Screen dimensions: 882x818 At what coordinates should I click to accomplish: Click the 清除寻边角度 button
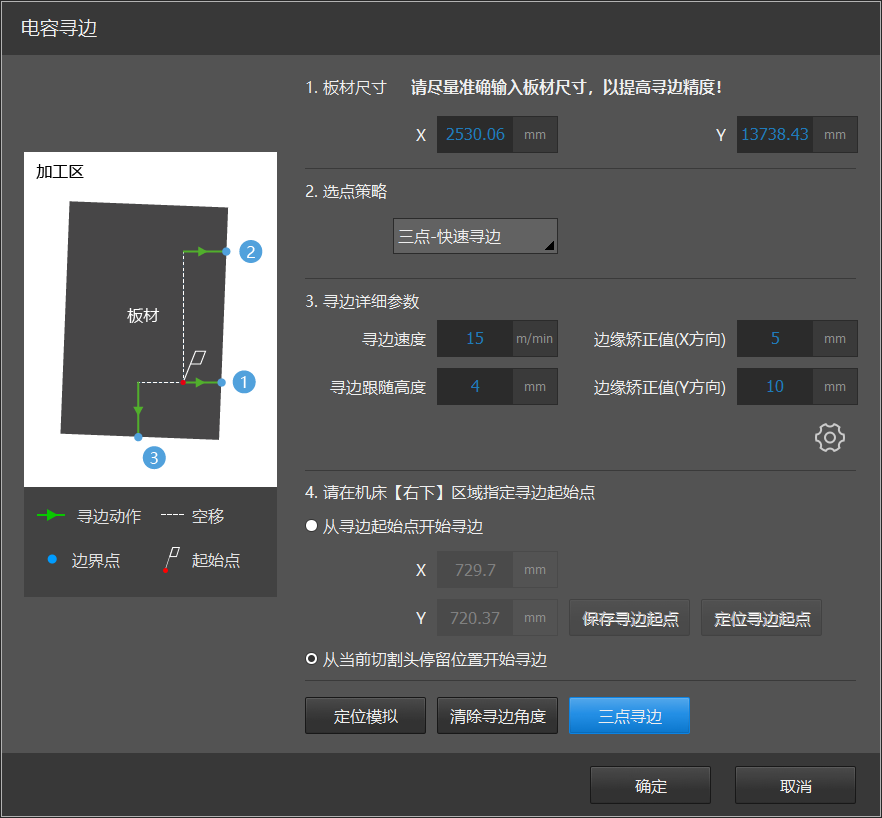coord(497,716)
